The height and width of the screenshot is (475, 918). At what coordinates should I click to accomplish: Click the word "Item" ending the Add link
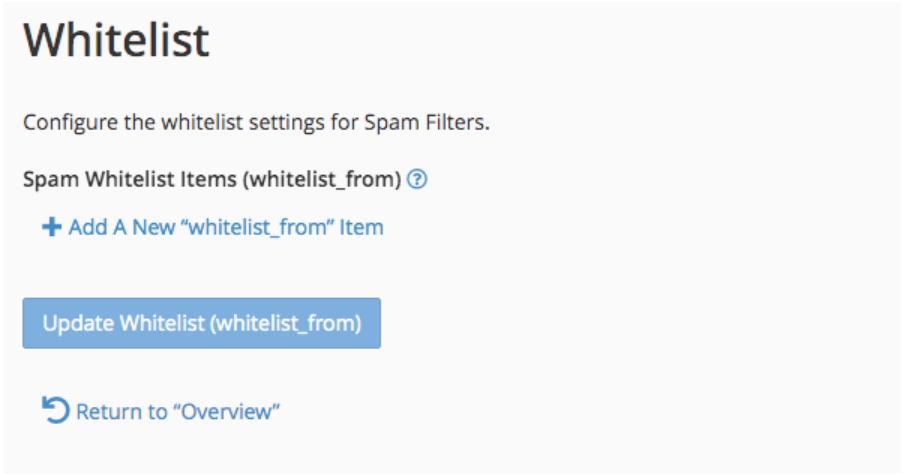[x=361, y=228]
